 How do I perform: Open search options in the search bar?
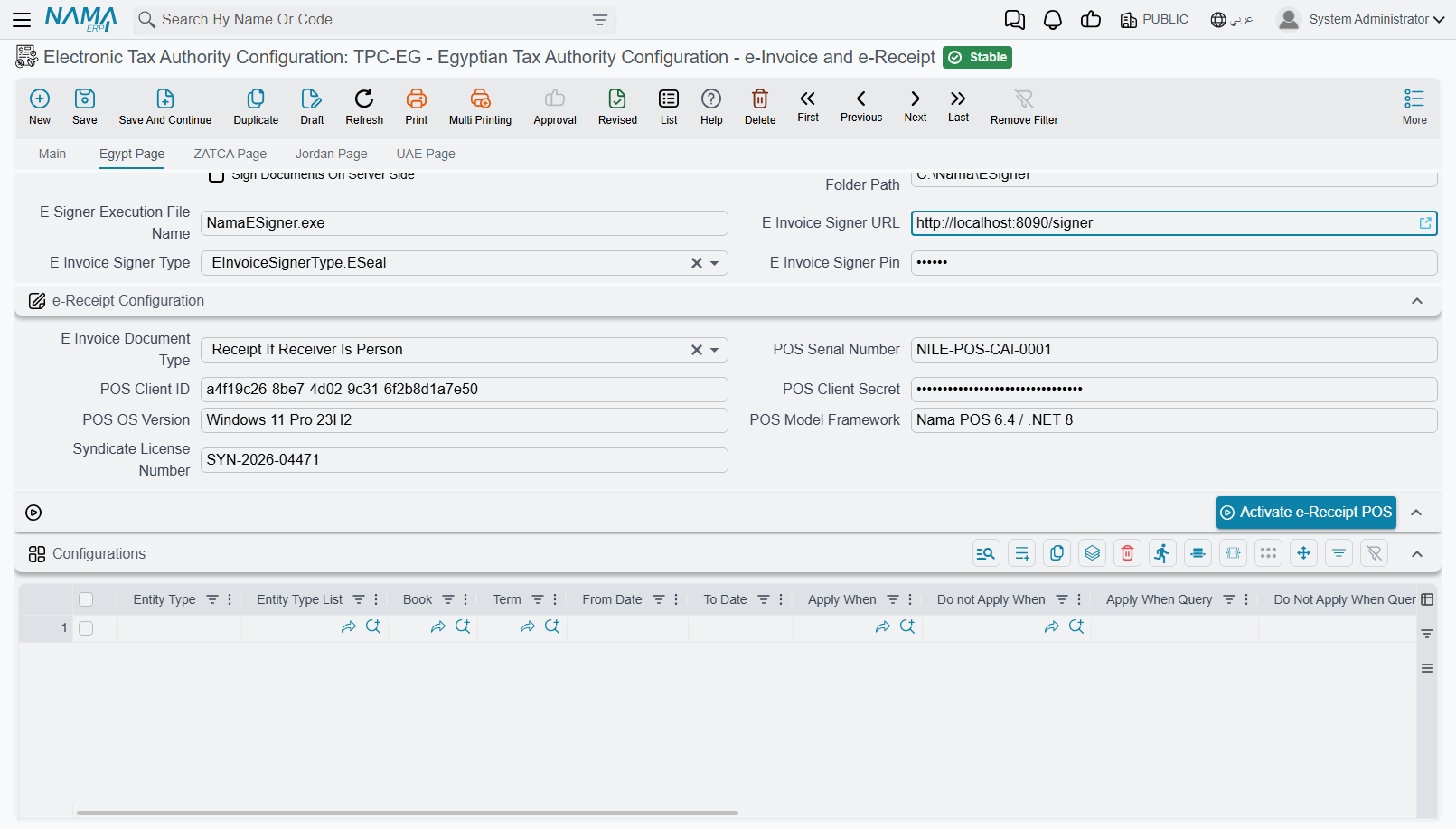pyautogui.click(x=600, y=20)
